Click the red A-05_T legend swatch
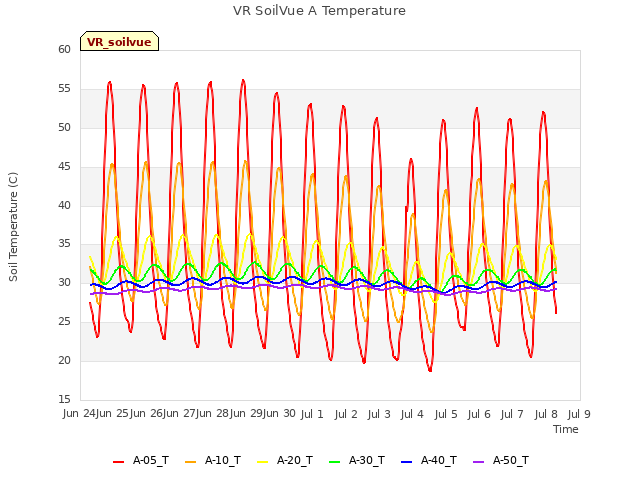 click(118, 462)
